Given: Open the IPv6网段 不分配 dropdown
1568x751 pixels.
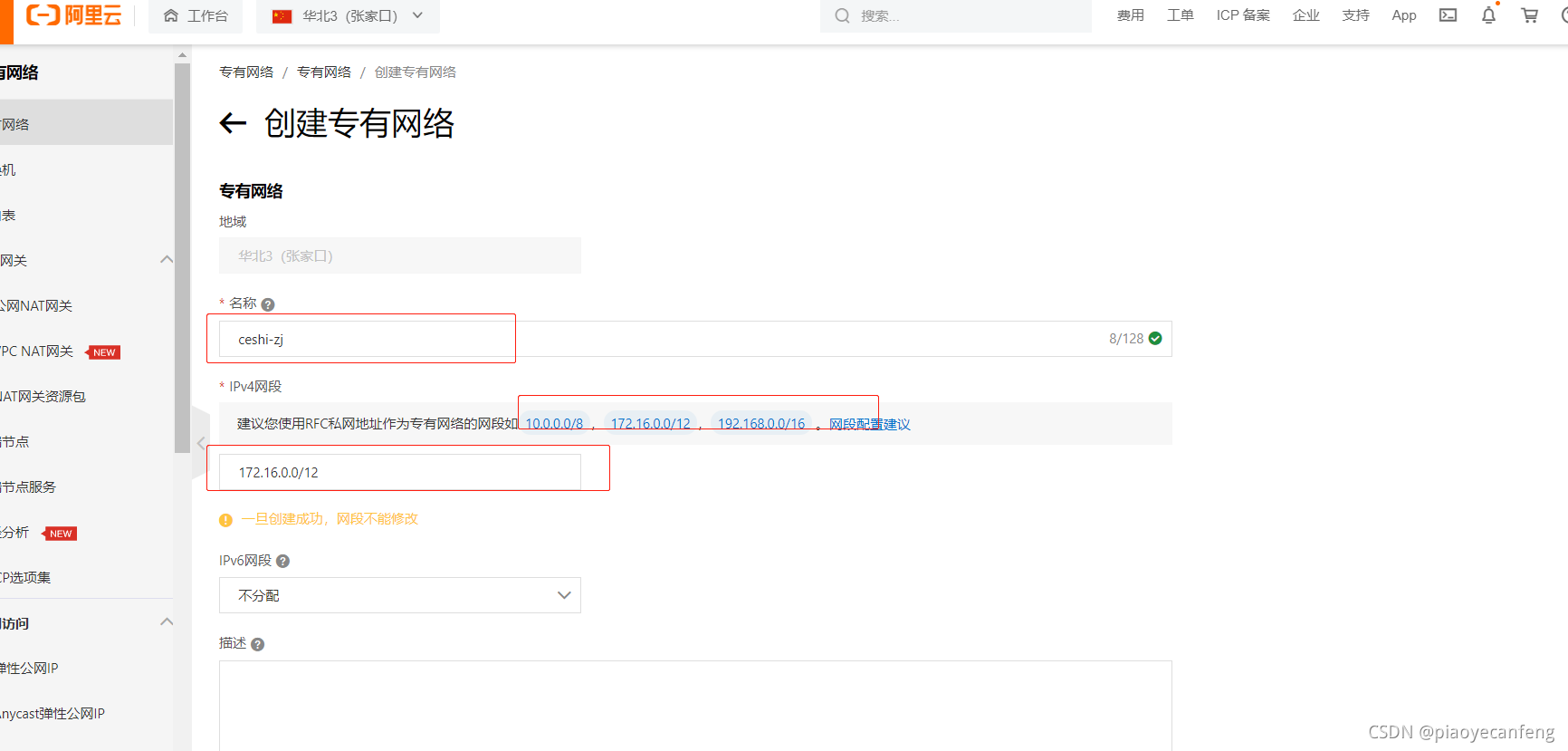Looking at the screenshot, I should pos(400,595).
